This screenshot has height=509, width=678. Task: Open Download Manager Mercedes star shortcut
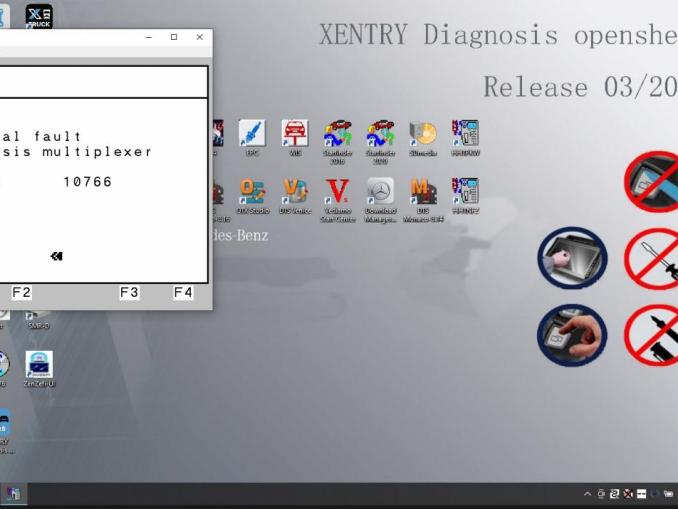[x=380, y=200]
